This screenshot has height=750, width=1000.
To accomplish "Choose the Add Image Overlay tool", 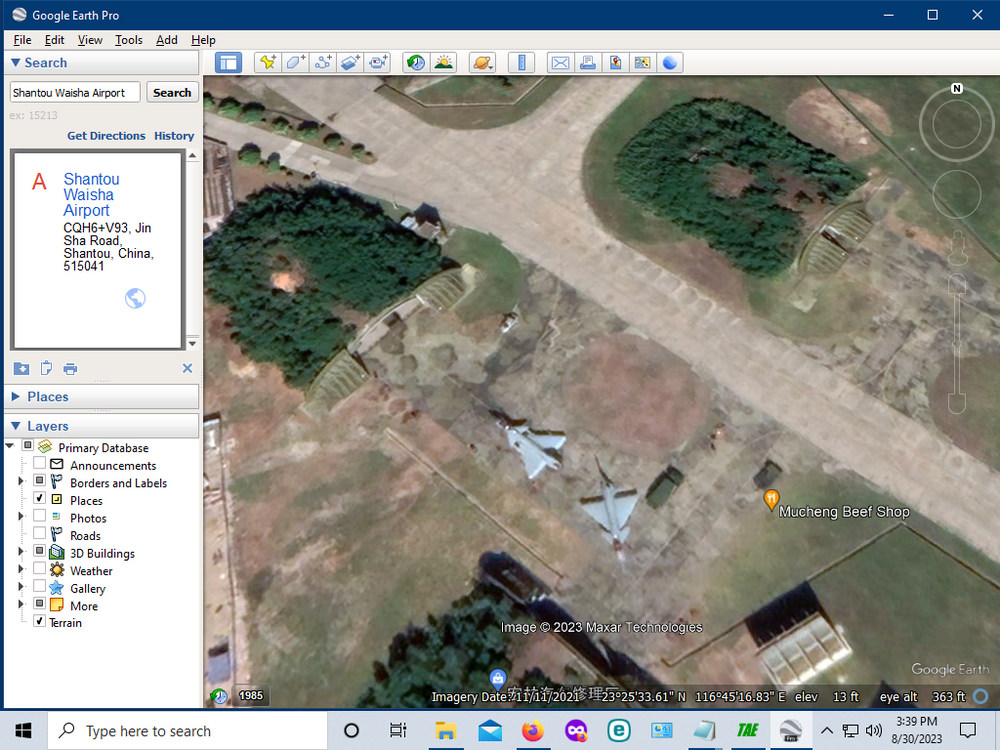I will 350,62.
